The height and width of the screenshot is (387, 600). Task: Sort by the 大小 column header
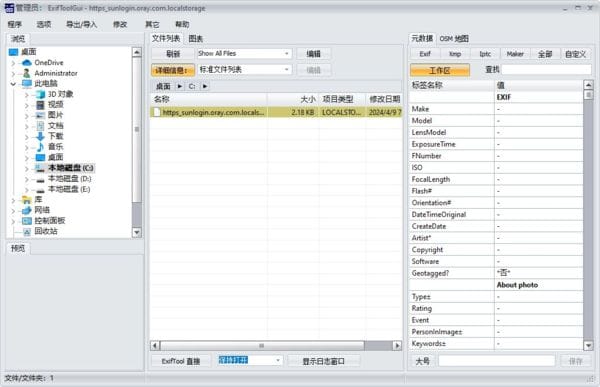click(293, 99)
